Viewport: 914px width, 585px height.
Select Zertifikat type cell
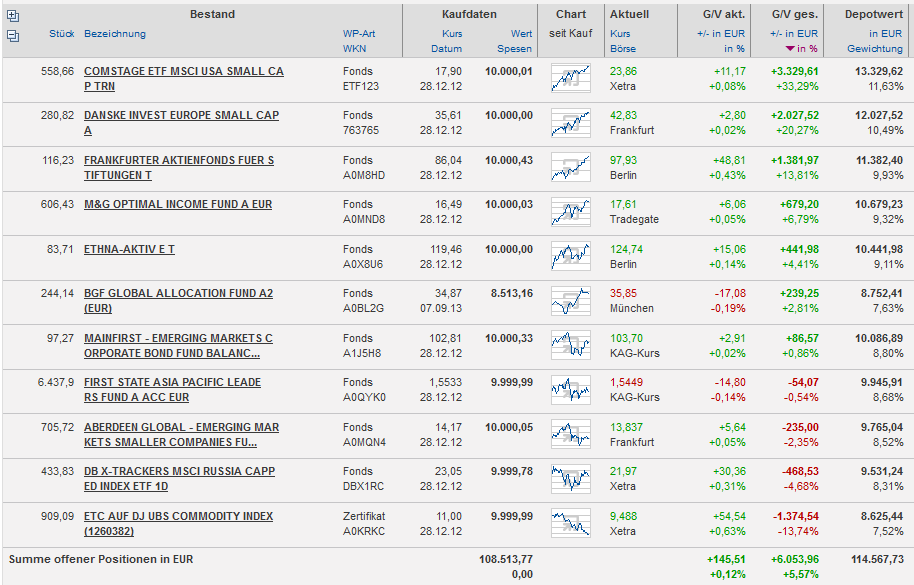pyautogui.click(x=364, y=516)
